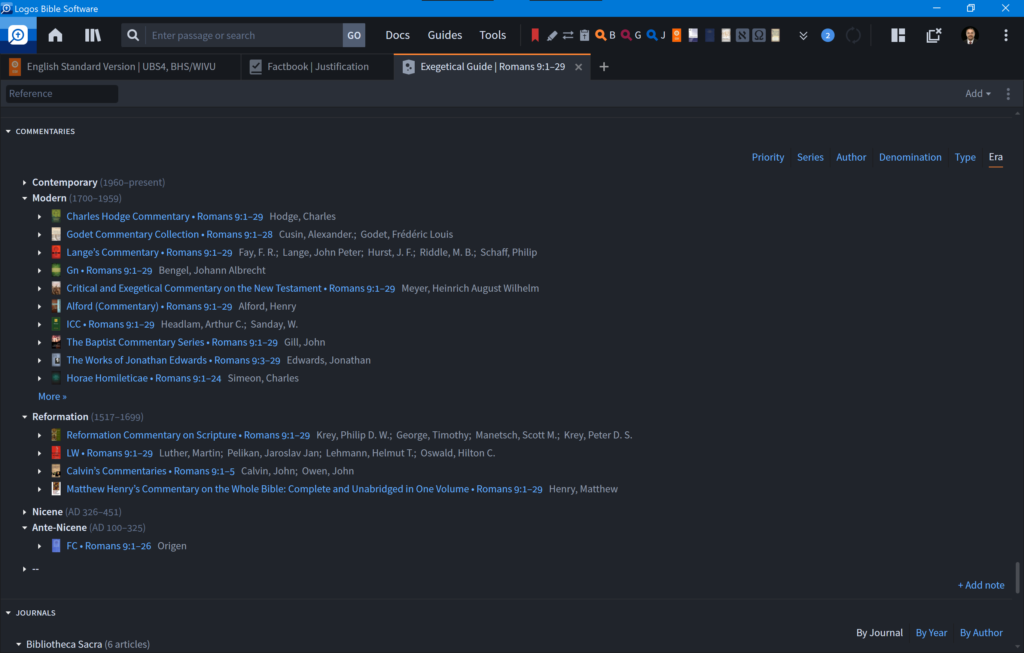Add a new tab with plus button

pyautogui.click(x=604, y=67)
